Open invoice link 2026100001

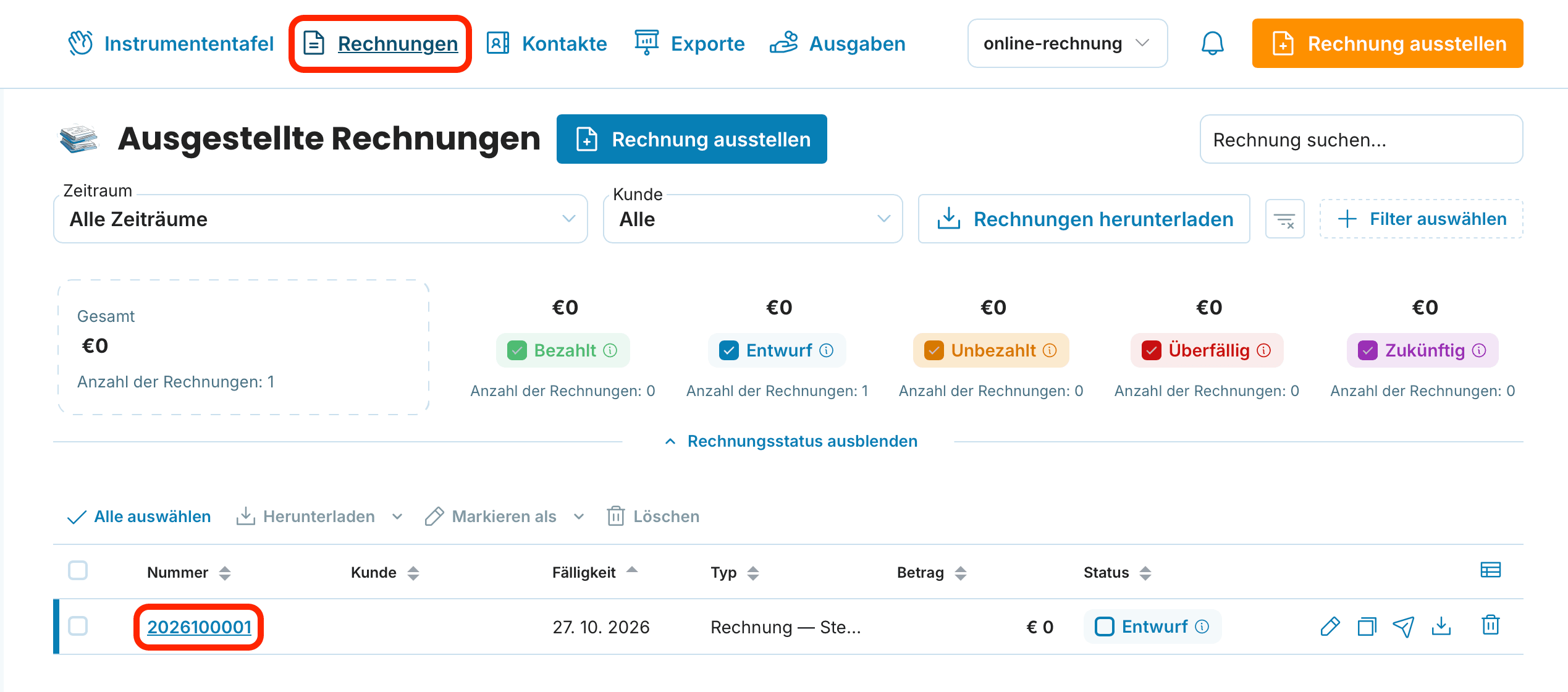click(x=199, y=627)
